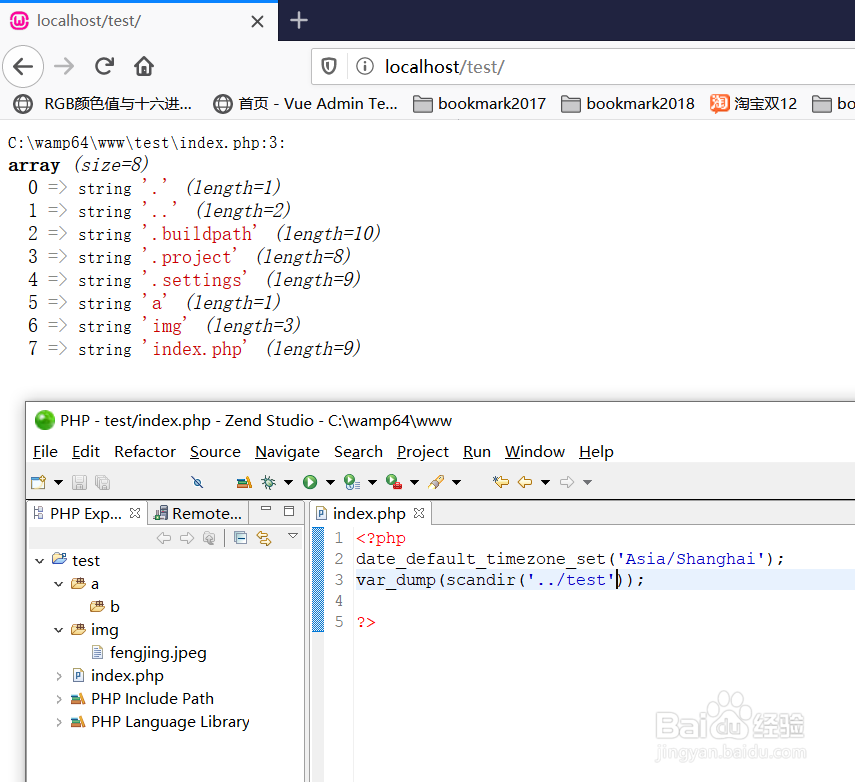The width and height of the screenshot is (855, 782).
Task: Collapse the img folder node
Action: (59, 630)
